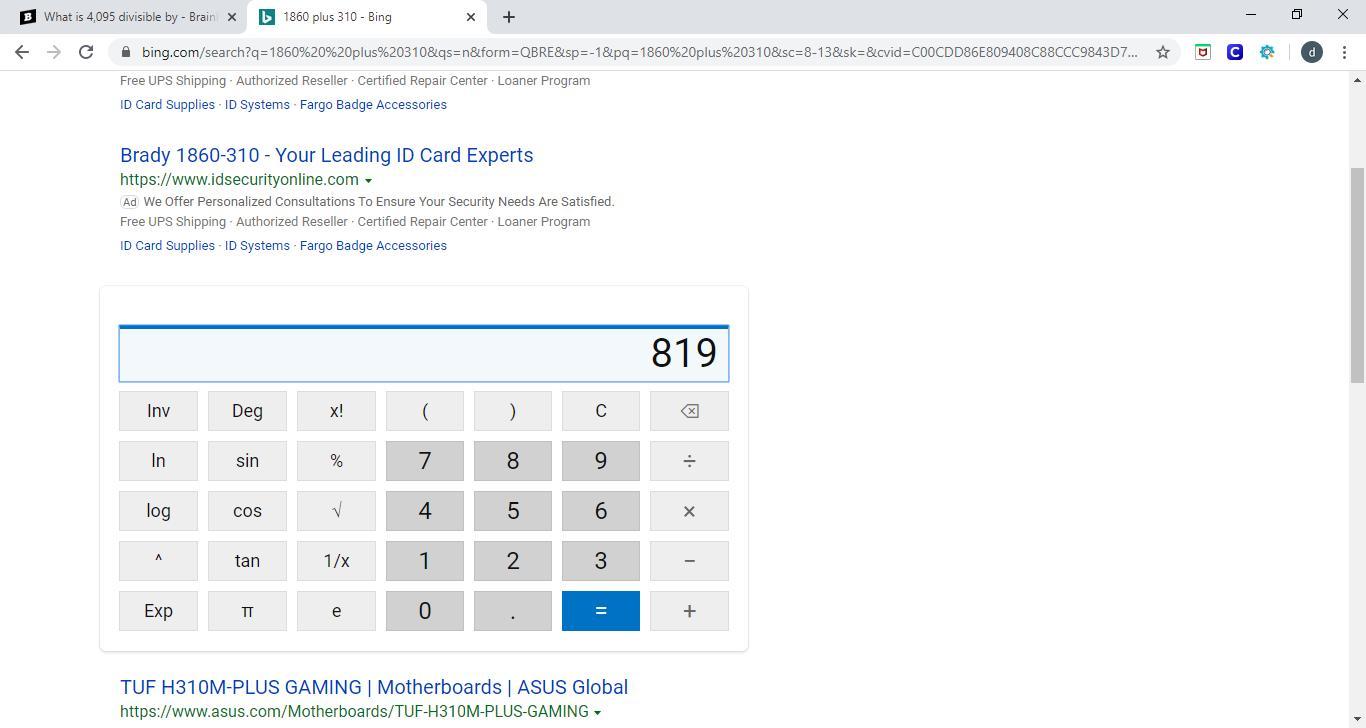Click digit 4 on the calculator
Screen dimensions: 1366x728
point(425,511)
